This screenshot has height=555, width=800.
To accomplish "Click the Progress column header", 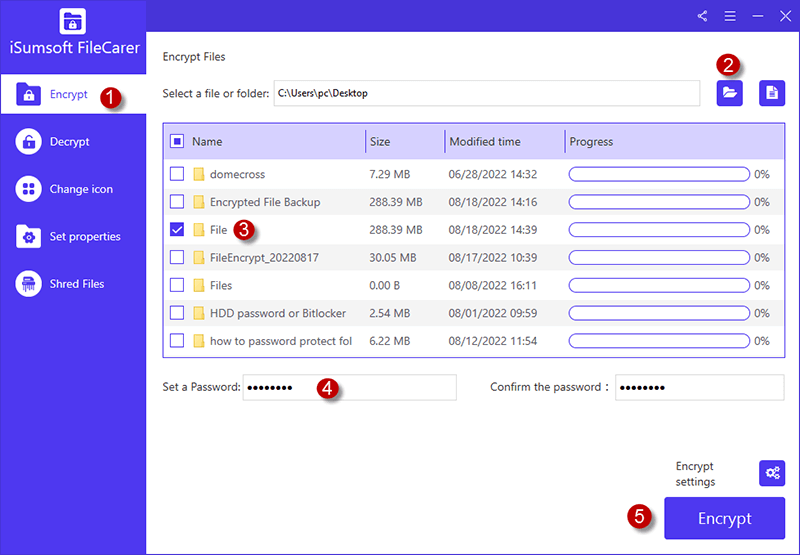I will point(591,142).
